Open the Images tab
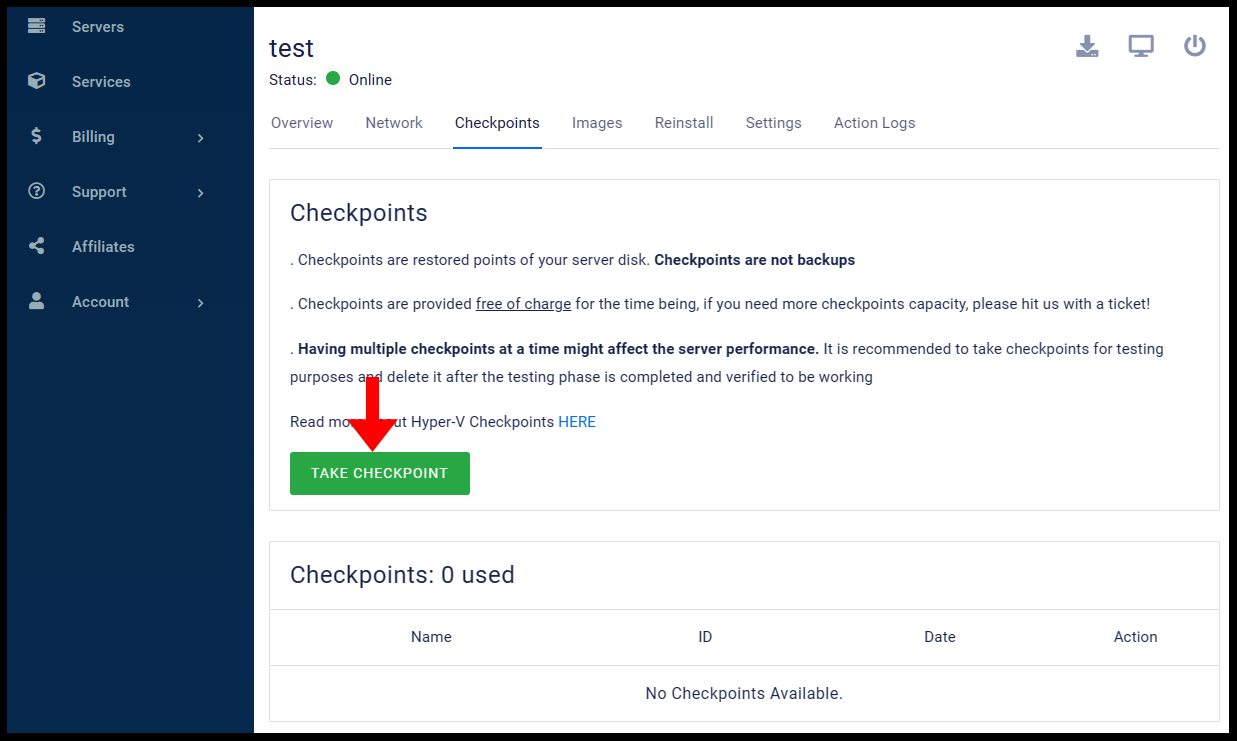 click(596, 122)
